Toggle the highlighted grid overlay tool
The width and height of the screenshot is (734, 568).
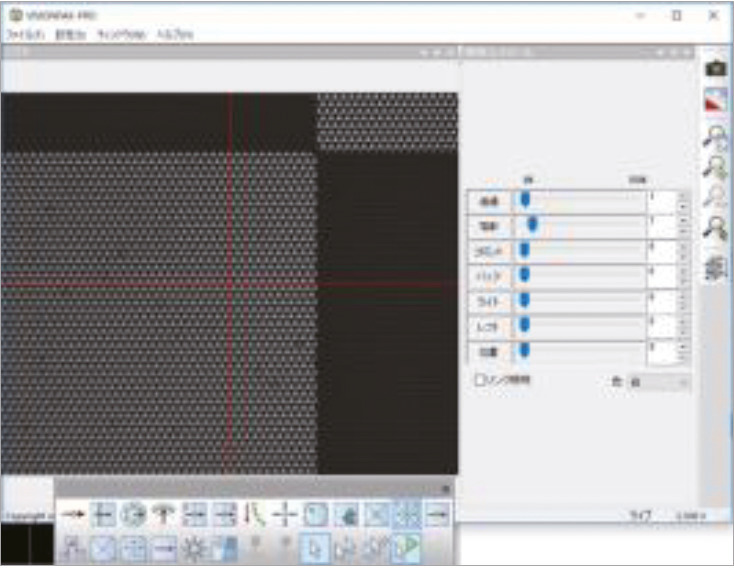coord(407,514)
